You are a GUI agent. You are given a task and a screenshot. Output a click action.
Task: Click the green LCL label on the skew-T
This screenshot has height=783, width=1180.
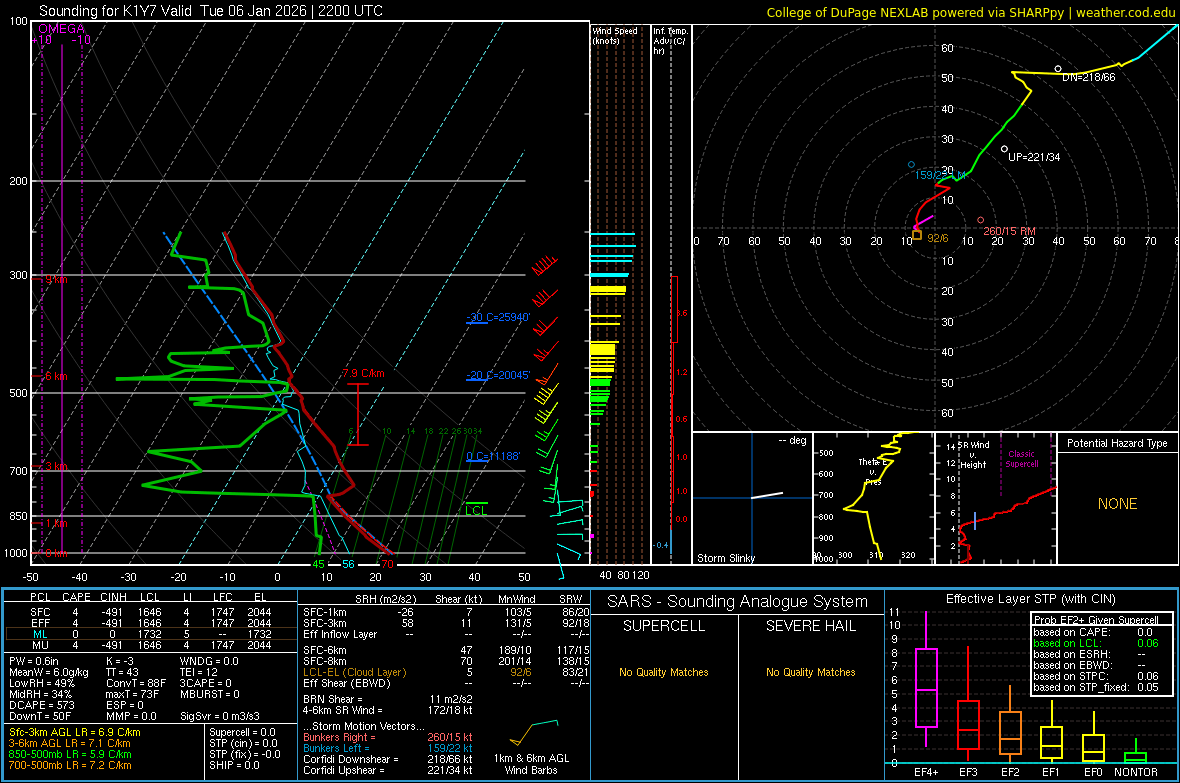click(x=476, y=510)
